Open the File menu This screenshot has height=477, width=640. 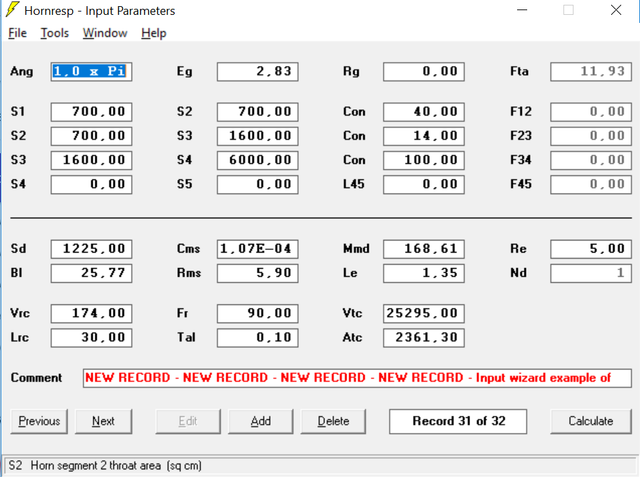[x=18, y=33]
